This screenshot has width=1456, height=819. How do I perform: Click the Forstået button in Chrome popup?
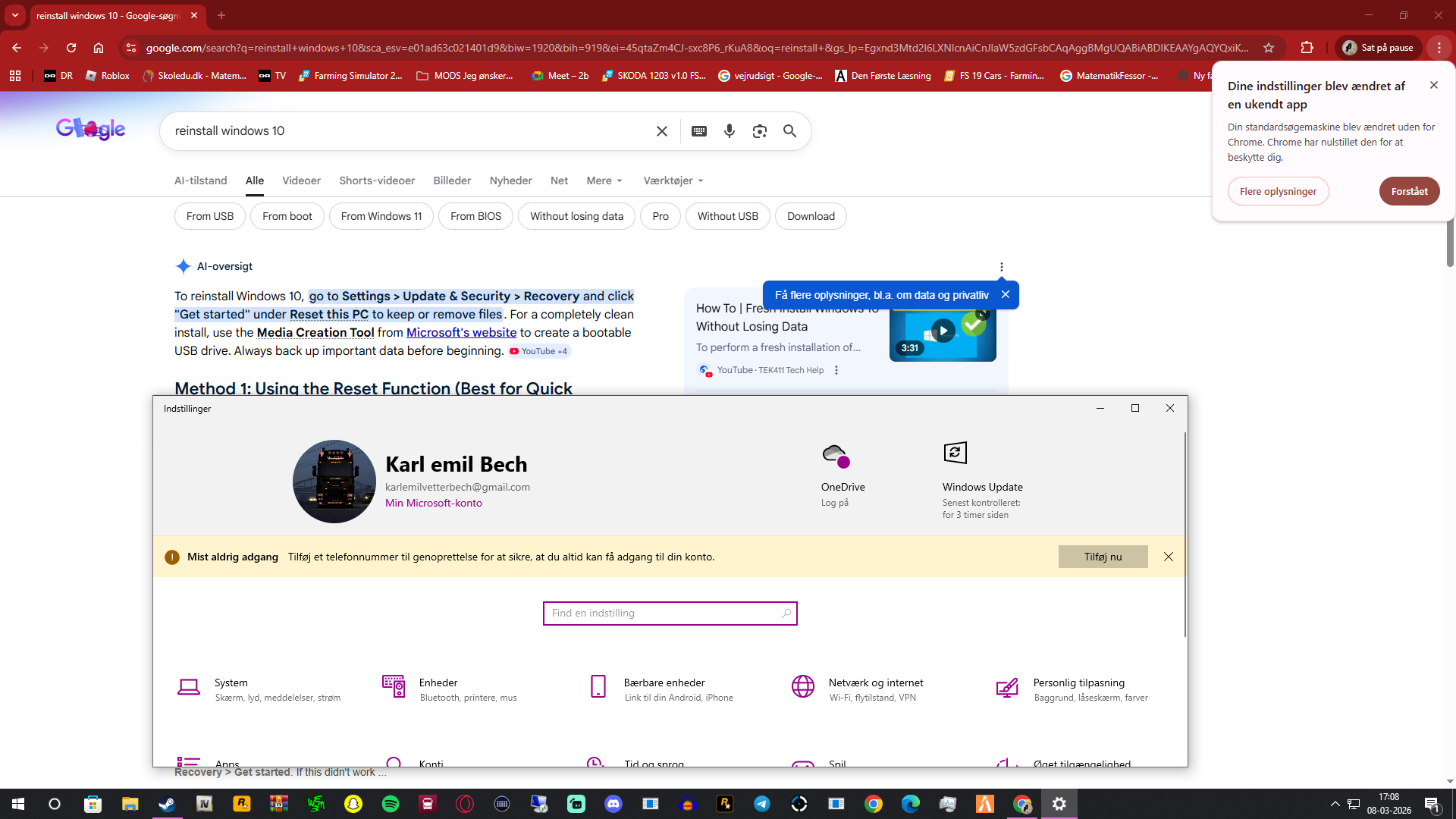[x=1409, y=191]
